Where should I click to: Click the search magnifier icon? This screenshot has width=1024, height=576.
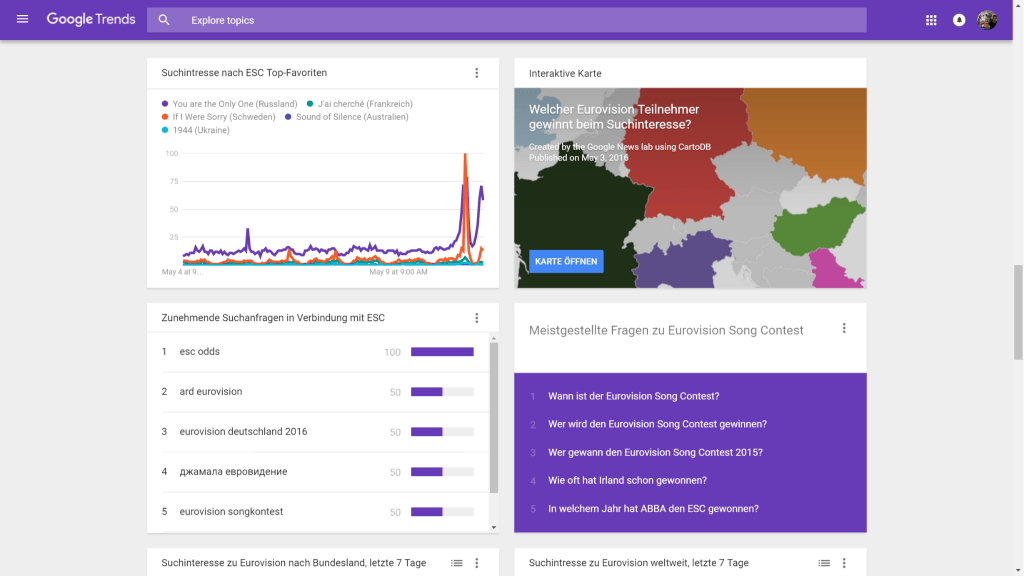pos(164,20)
